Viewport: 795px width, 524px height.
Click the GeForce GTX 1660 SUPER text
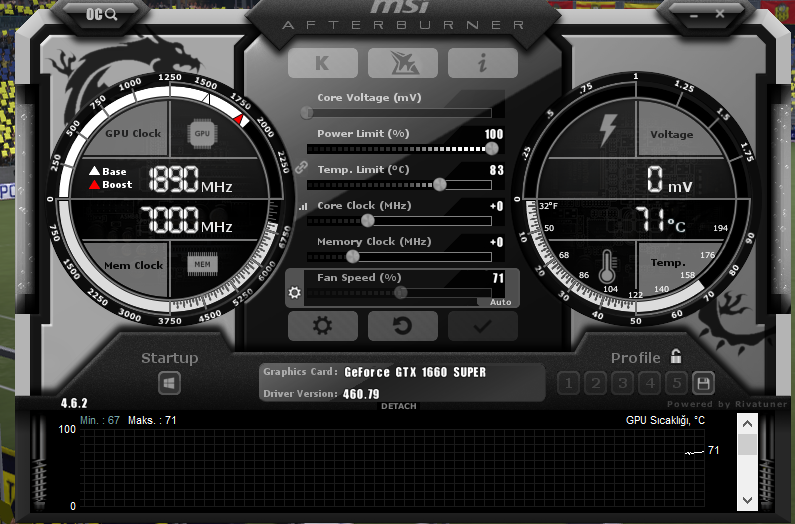pyautogui.click(x=415, y=372)
